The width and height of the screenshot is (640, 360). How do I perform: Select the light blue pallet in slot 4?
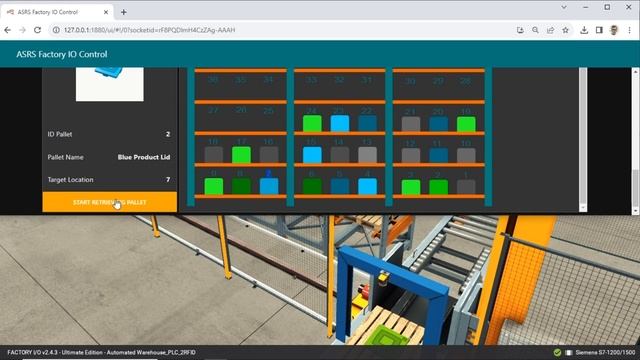click(367, 186)
